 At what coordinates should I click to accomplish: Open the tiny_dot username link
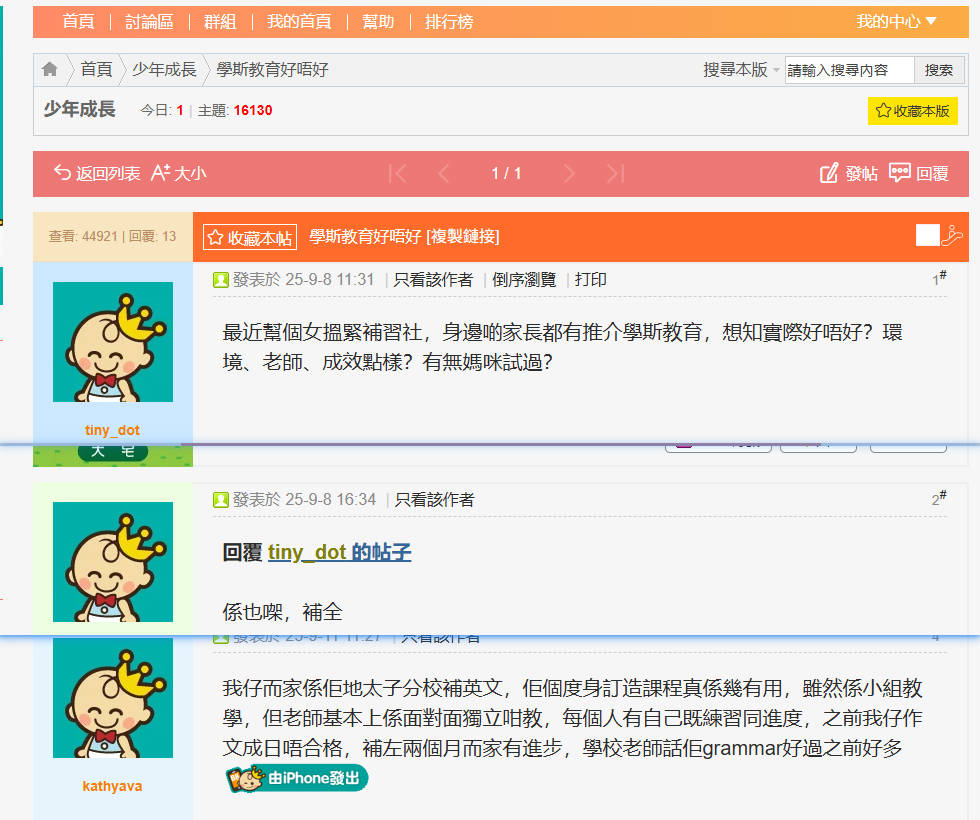point(112,430)
